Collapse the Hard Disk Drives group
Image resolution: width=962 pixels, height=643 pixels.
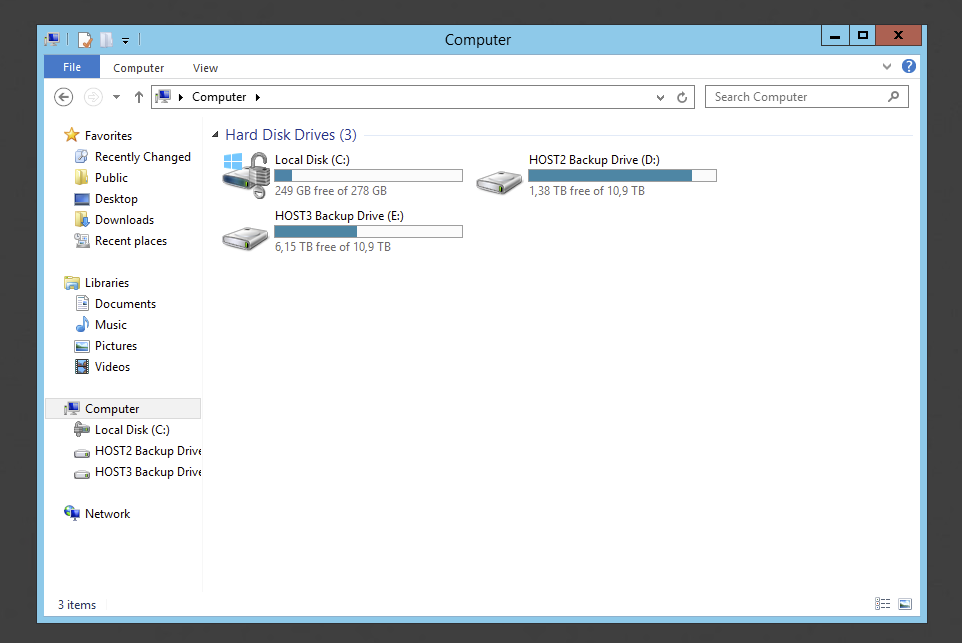(215, 135)
